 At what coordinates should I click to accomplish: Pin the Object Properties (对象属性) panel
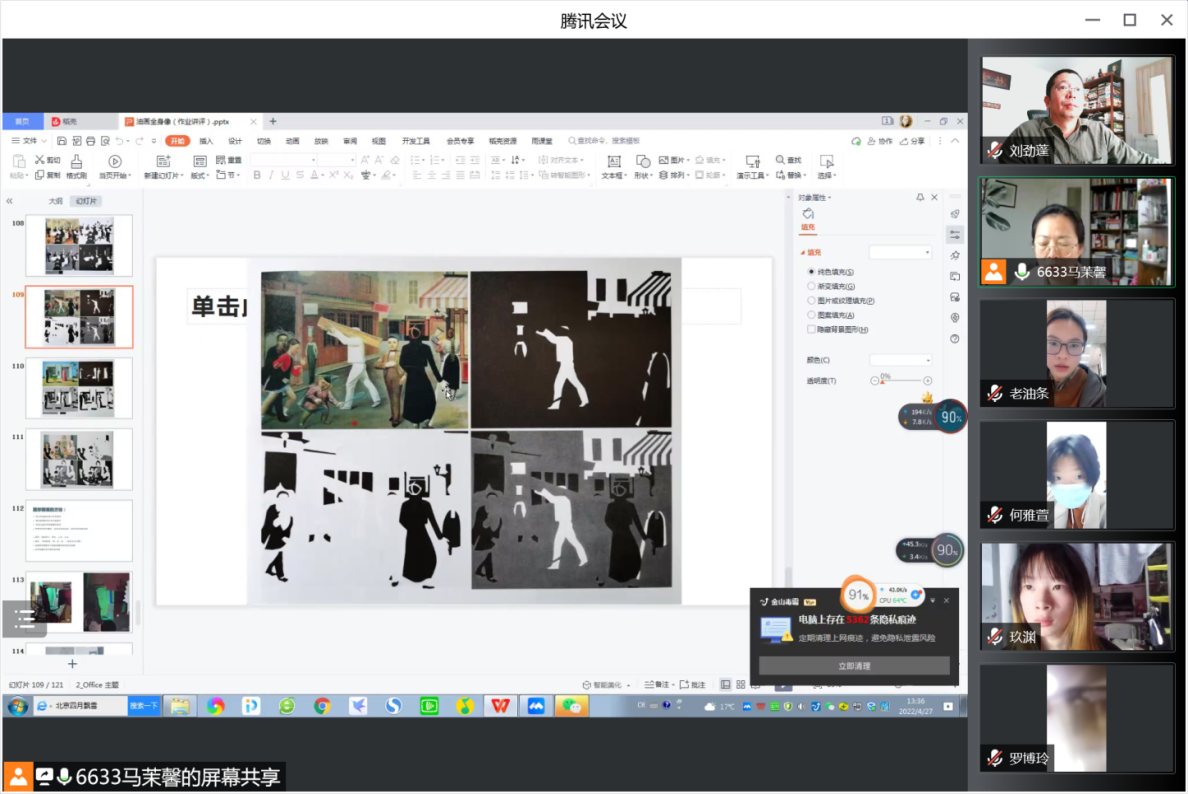click(921, 198)
